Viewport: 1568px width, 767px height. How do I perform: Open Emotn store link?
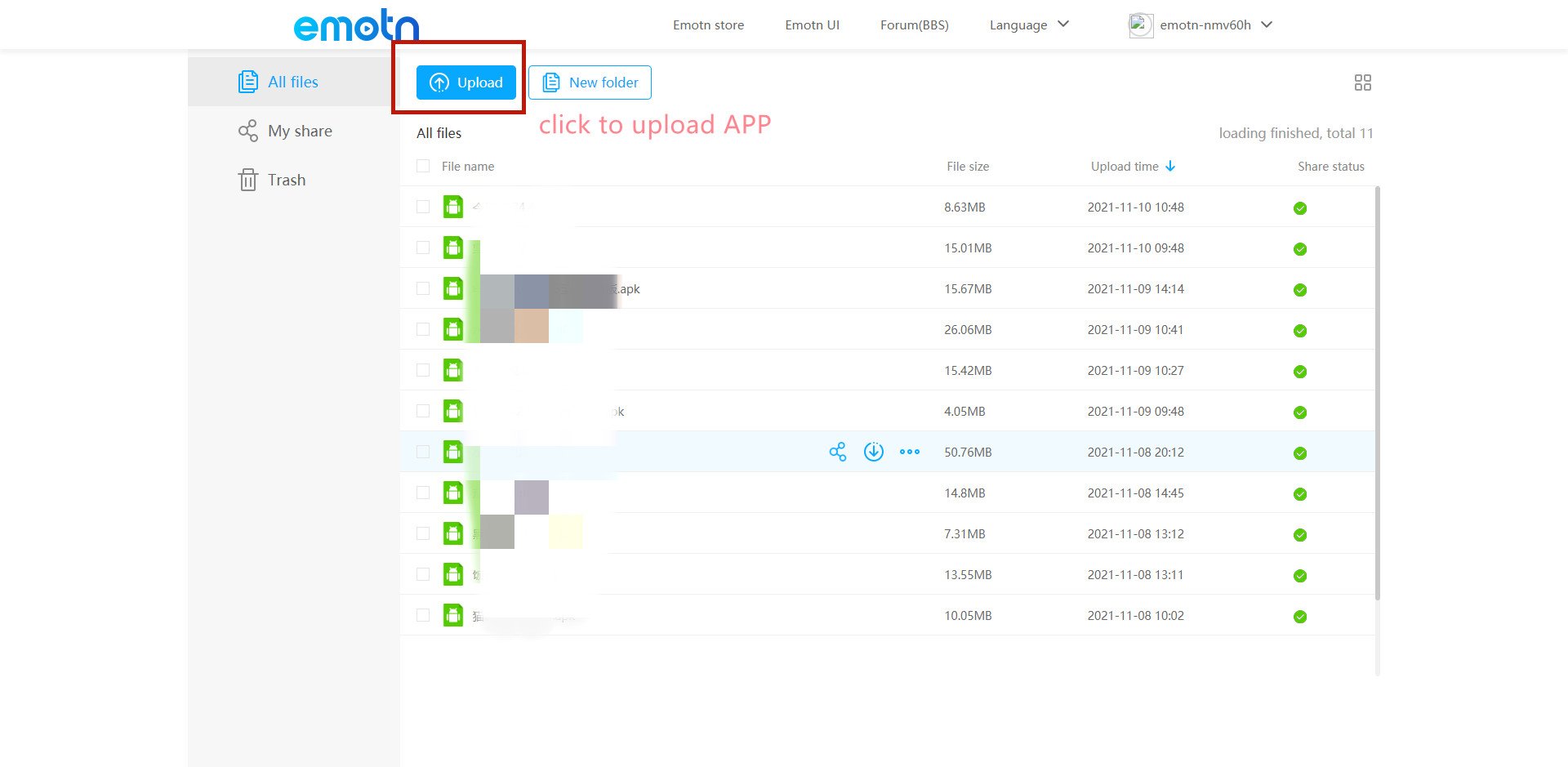click(708, 25)
